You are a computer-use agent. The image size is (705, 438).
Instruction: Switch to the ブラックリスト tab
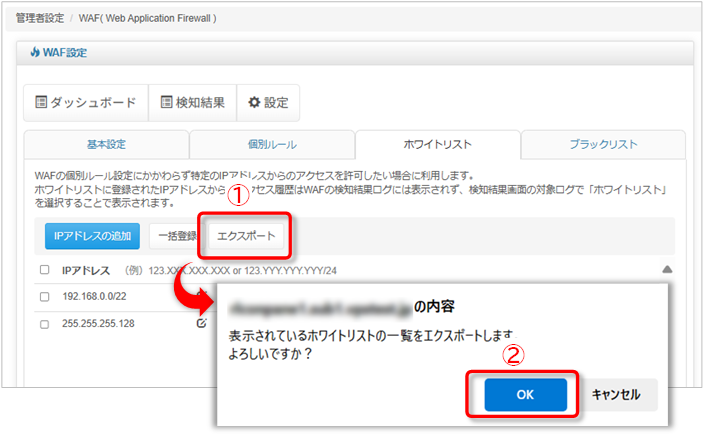[603, 144]
